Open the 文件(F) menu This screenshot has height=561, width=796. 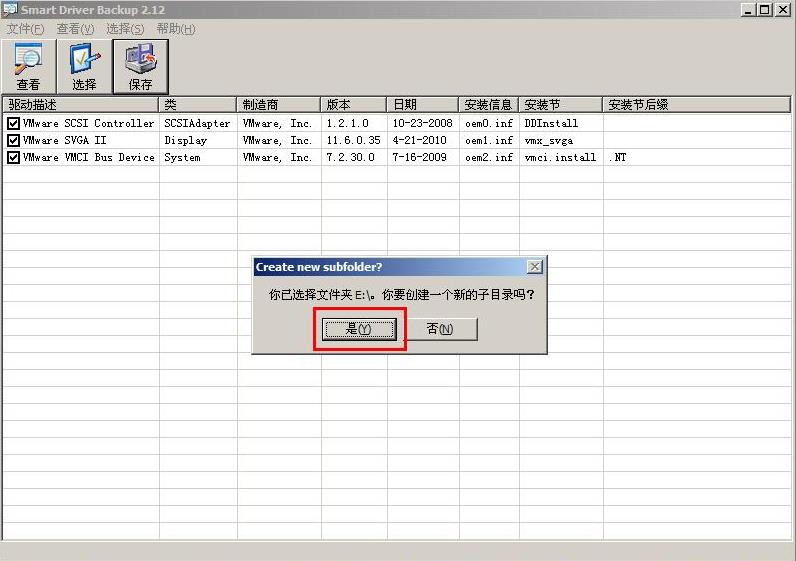25,29
